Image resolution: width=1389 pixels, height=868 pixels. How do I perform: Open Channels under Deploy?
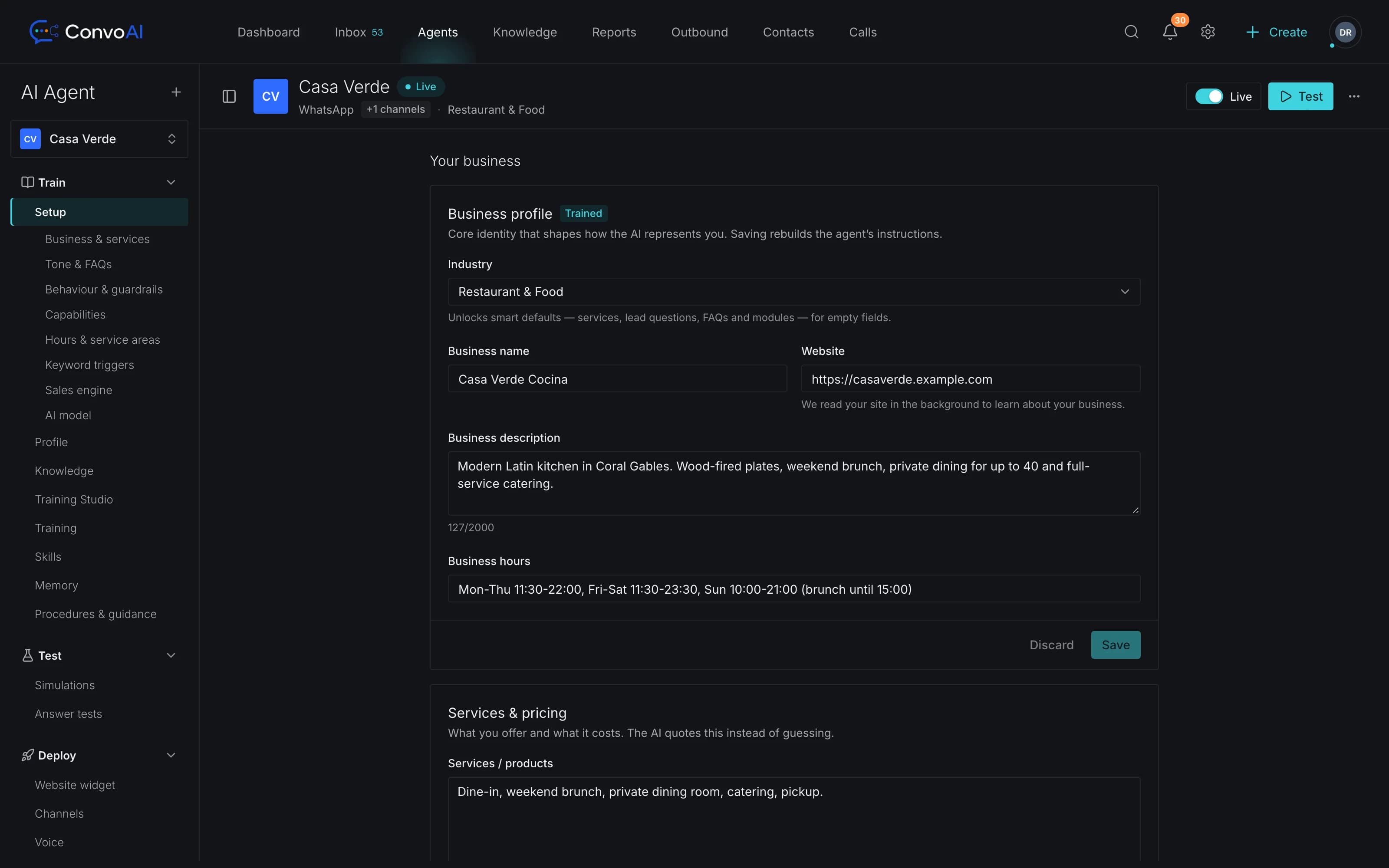click(59, 813)
